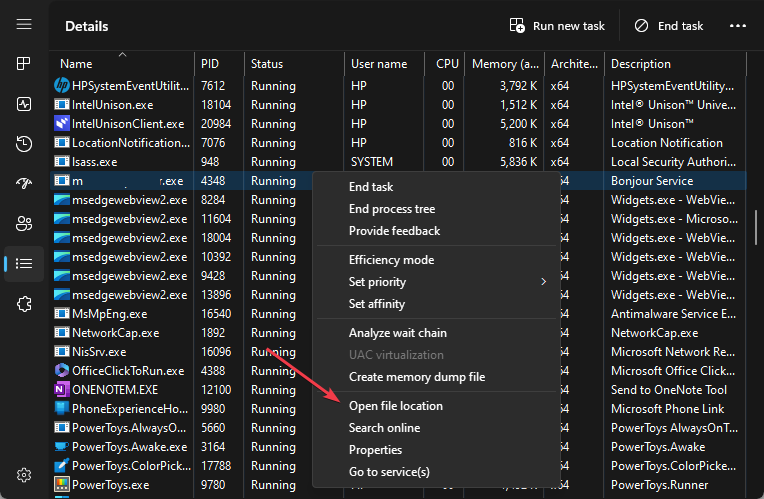Click the lsass.exe process icon

61,161
